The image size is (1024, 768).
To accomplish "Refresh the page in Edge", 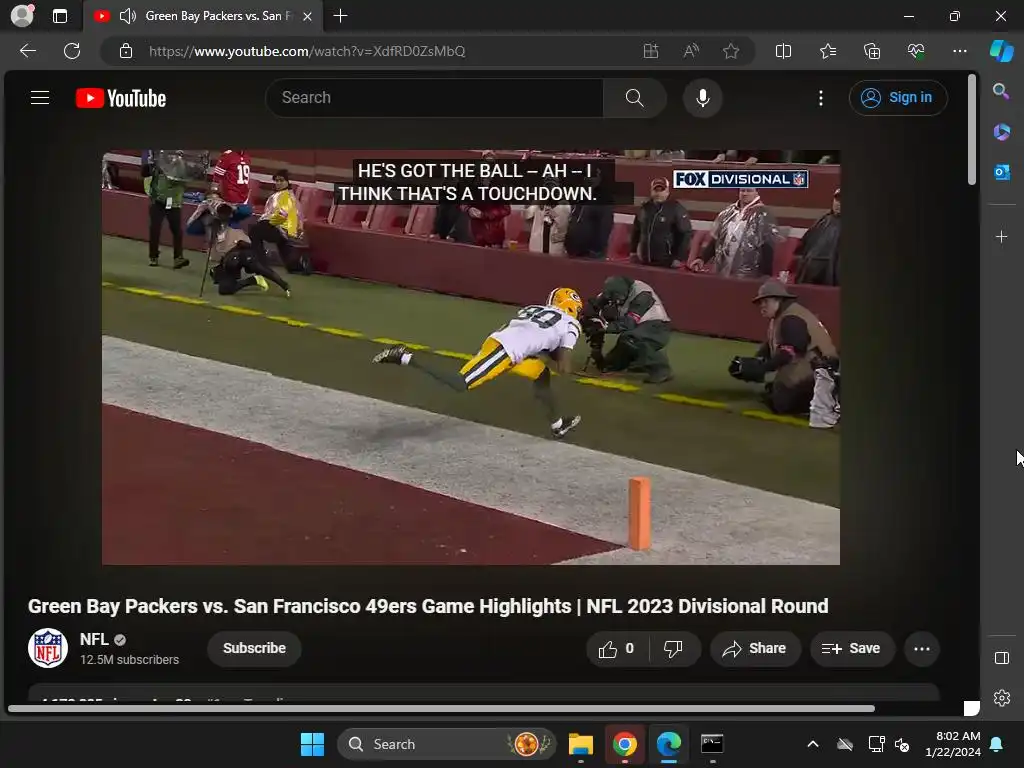I will click(x=72, y=51).
